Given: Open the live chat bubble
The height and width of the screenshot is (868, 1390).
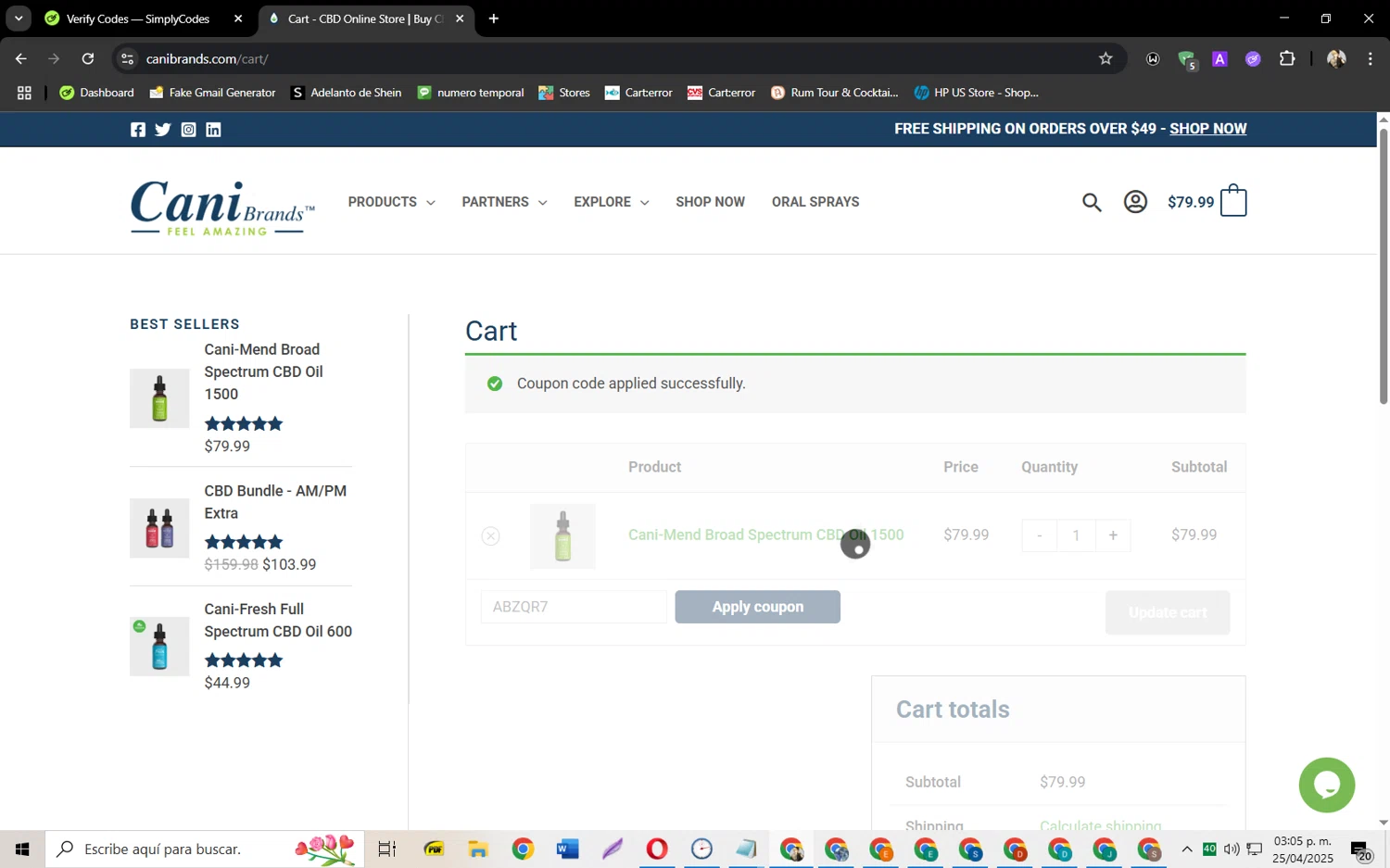Looking at the screenshot, I should point(1327,785).
